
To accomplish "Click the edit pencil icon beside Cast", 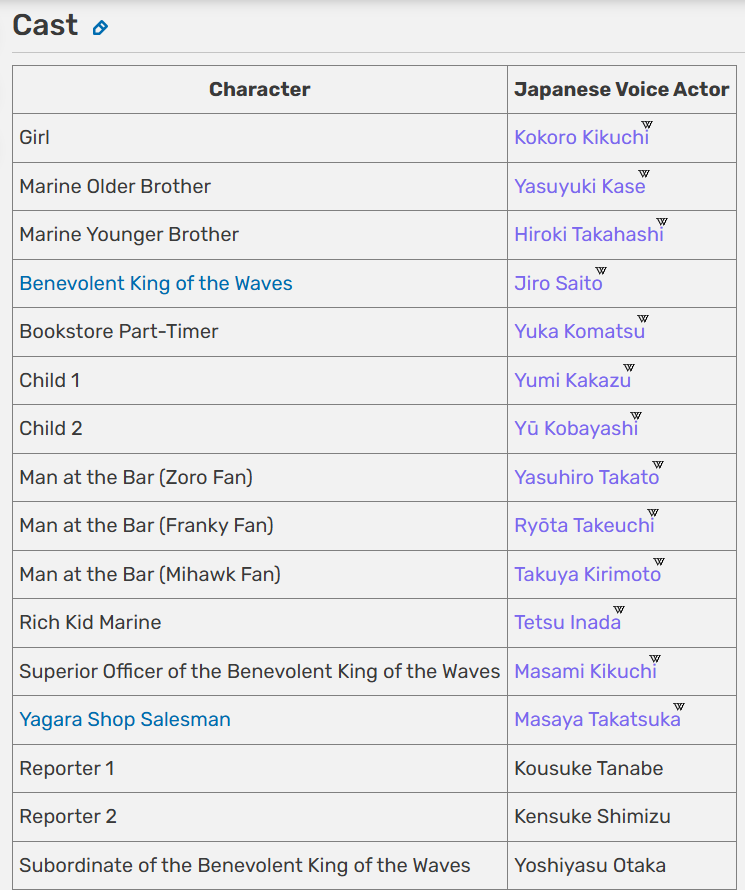I will (100, 27).
